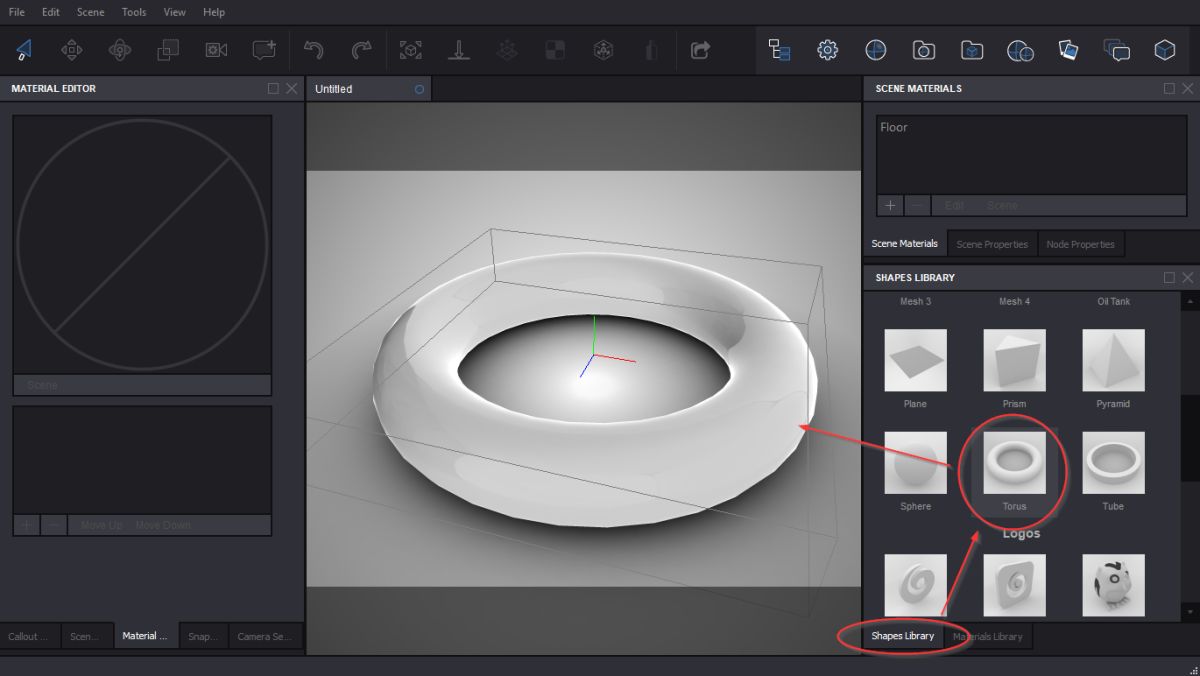Switch to the Materials Library tab

(x=987, y=636)
